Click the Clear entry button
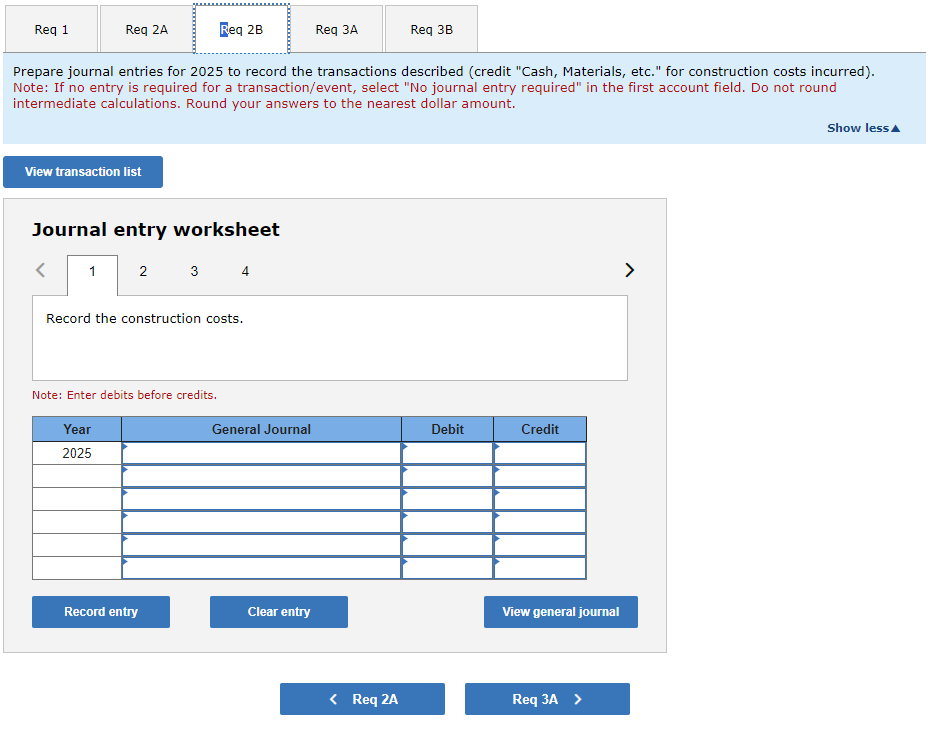Image resolution: width=936 pixels, height=741 pixels. click(278, 611)
